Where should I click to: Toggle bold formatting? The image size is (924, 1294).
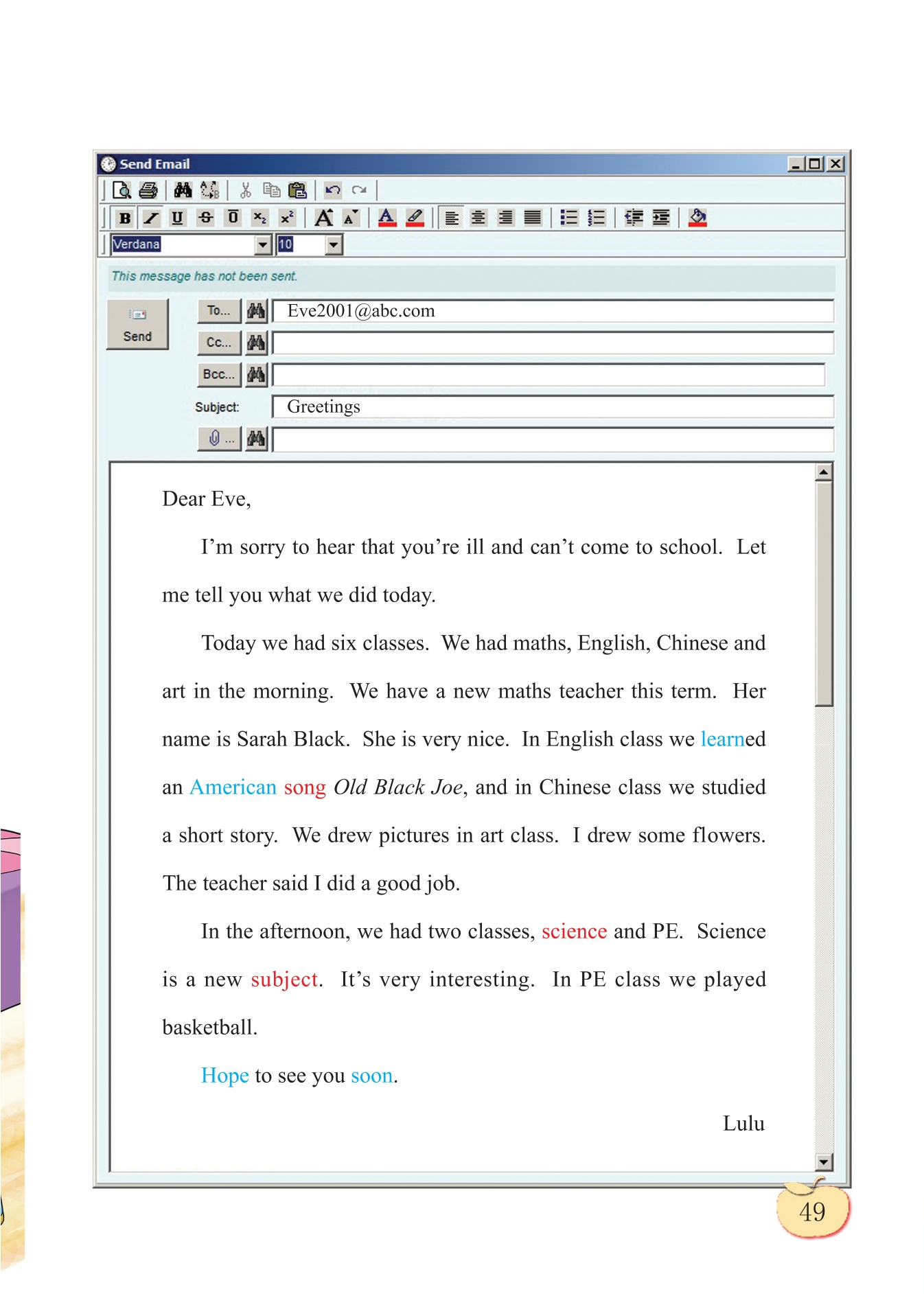pos(125,218)
